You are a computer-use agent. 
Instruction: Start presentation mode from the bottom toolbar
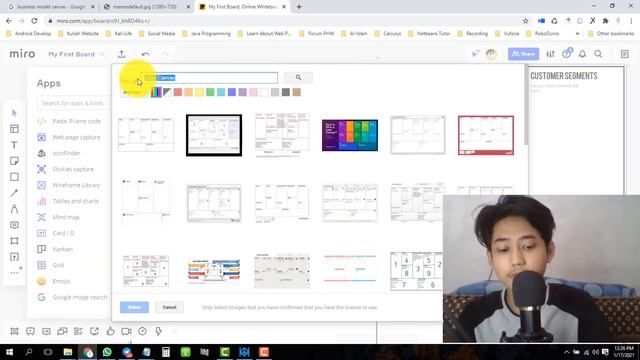pos(30,331)
